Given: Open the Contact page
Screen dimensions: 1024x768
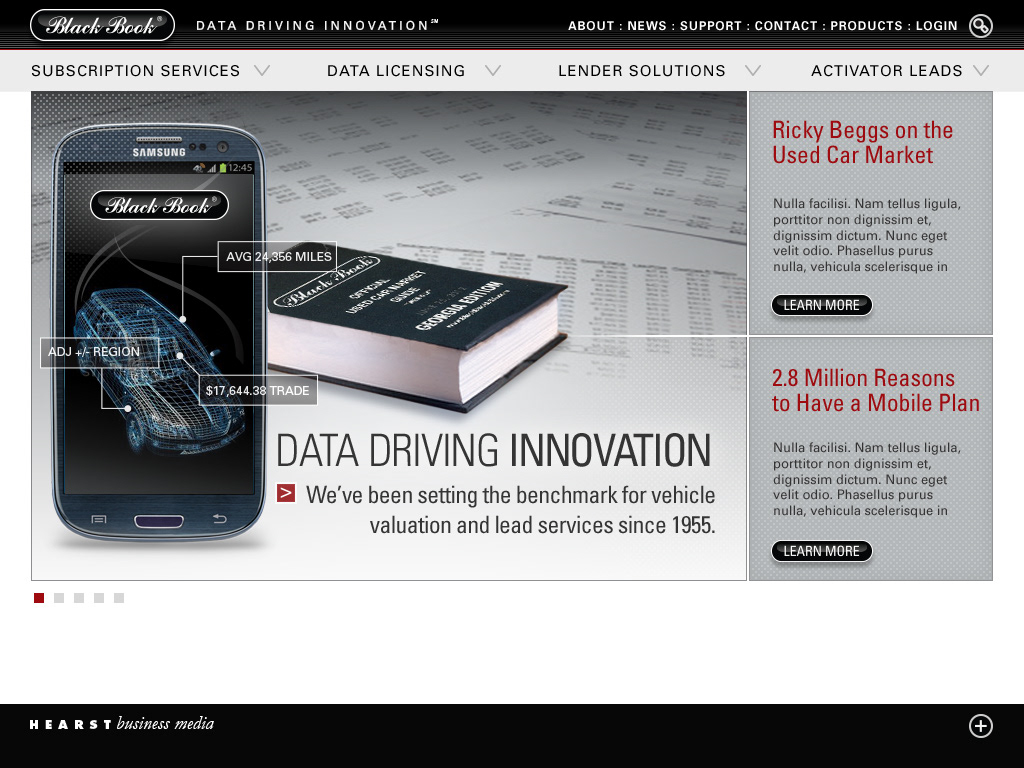Looking at the screenshot, I should tap(786, 26).
